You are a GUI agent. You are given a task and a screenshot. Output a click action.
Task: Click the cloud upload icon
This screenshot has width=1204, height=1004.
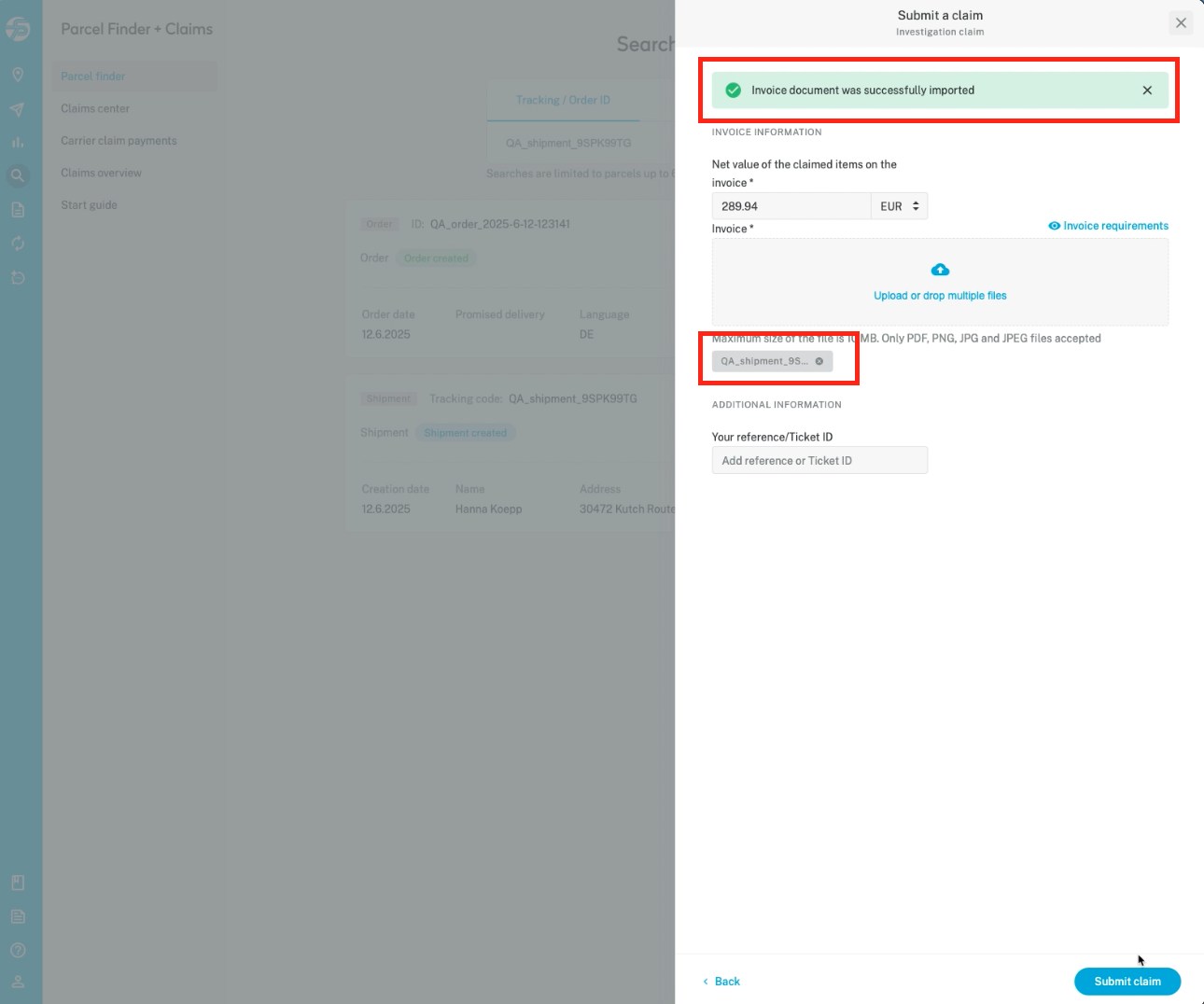[940, 270]
